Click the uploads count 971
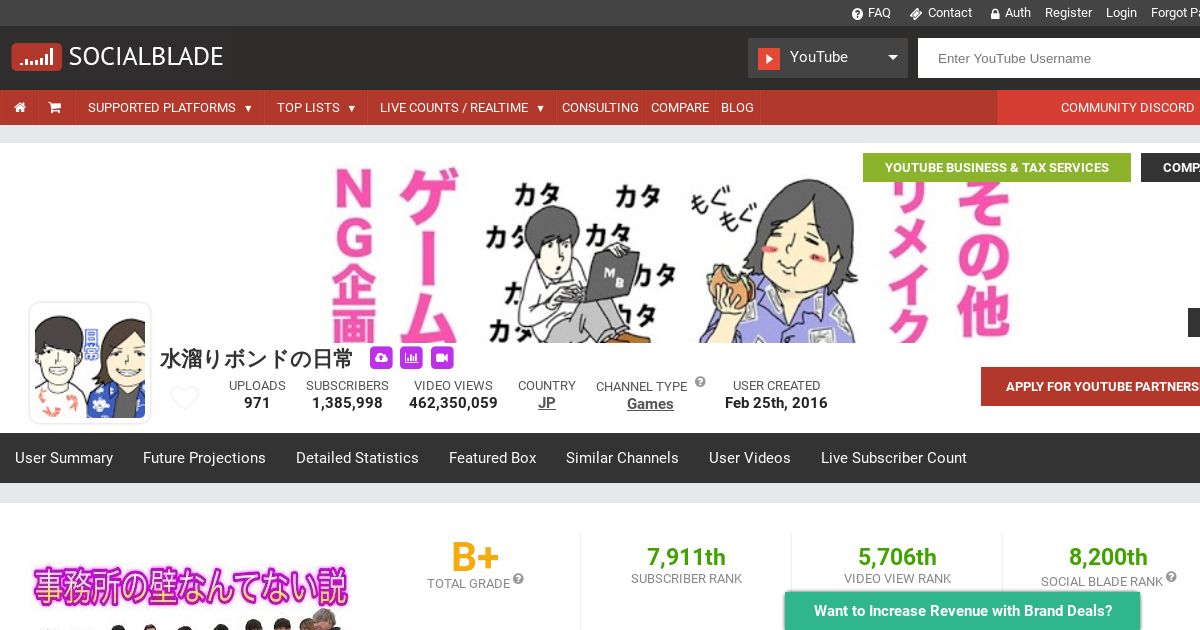The width and height of the screenshot is (1200, 630). 257,403
